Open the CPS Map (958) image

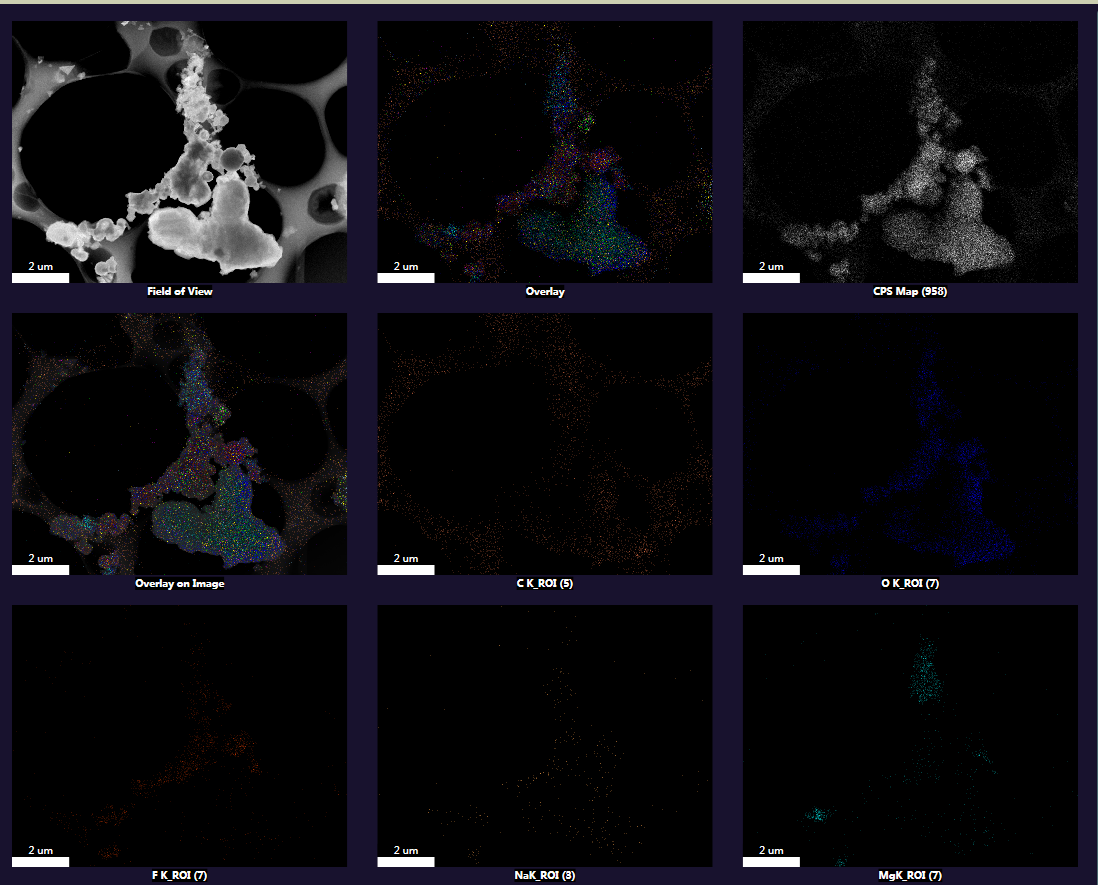910,152
